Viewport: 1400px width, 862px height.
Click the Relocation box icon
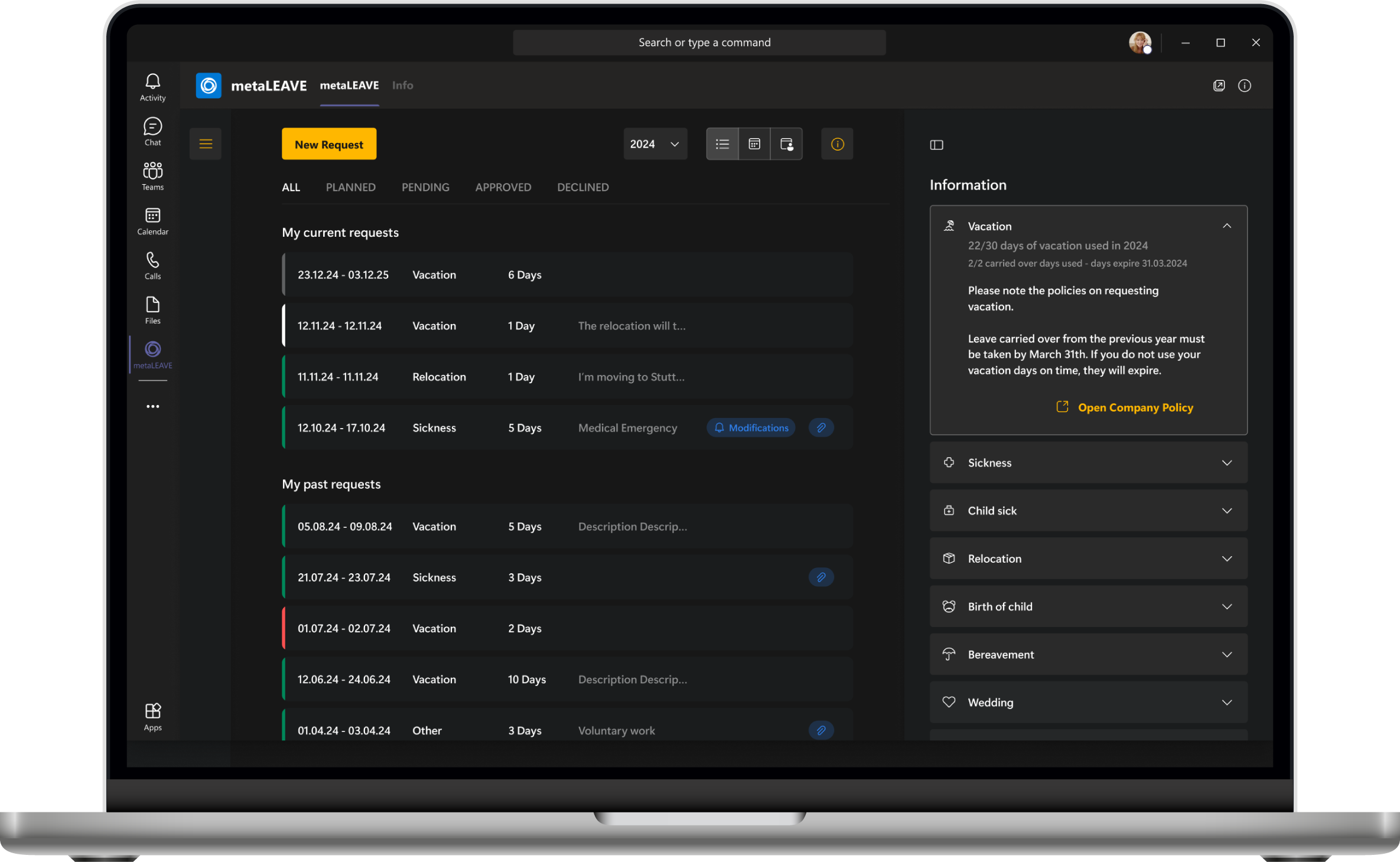(949, 558)
